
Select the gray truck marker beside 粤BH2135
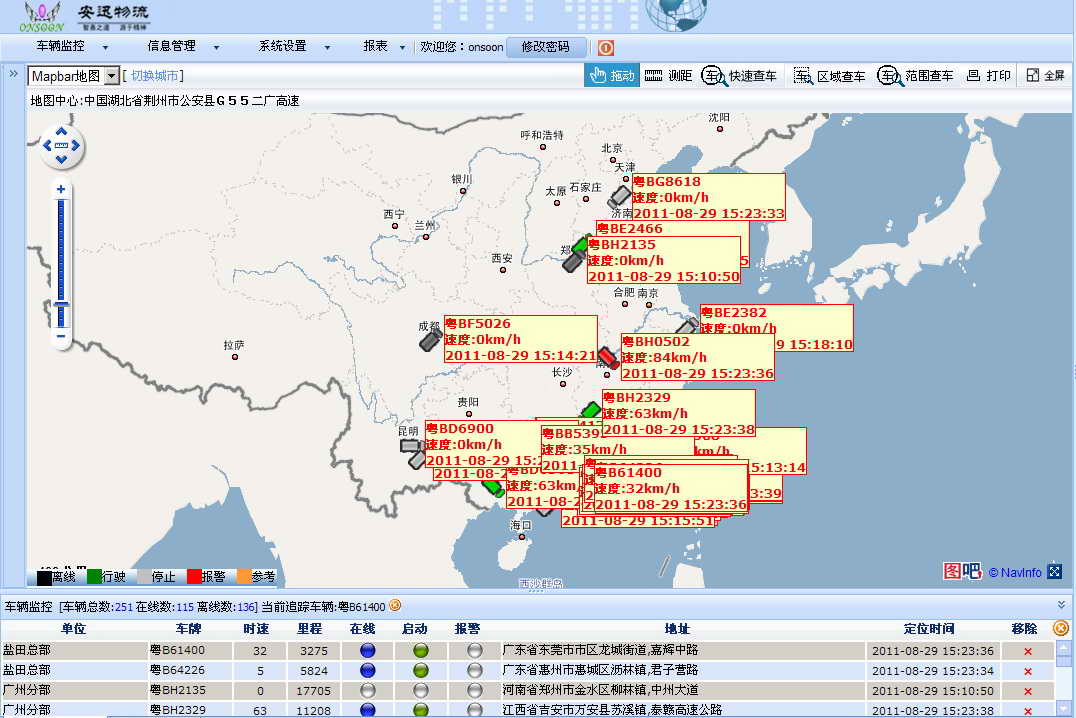coord(574,262)
